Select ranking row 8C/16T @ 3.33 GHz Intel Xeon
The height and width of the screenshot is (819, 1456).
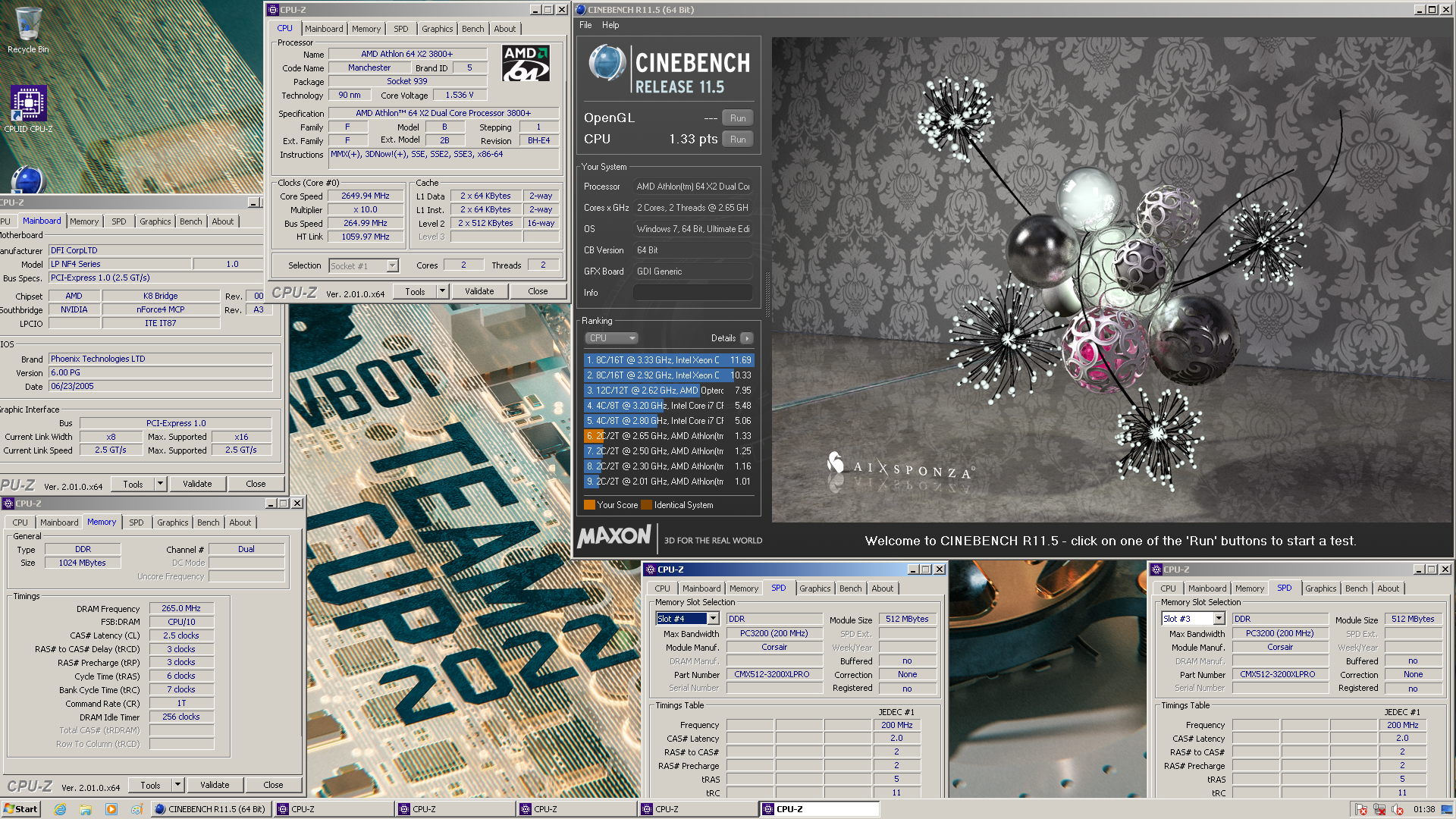[x=669, y=360]
